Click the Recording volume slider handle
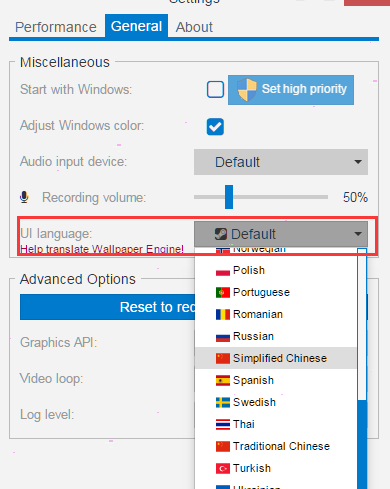This screenshot has width=390, height=489. click(x=229, y=197)
